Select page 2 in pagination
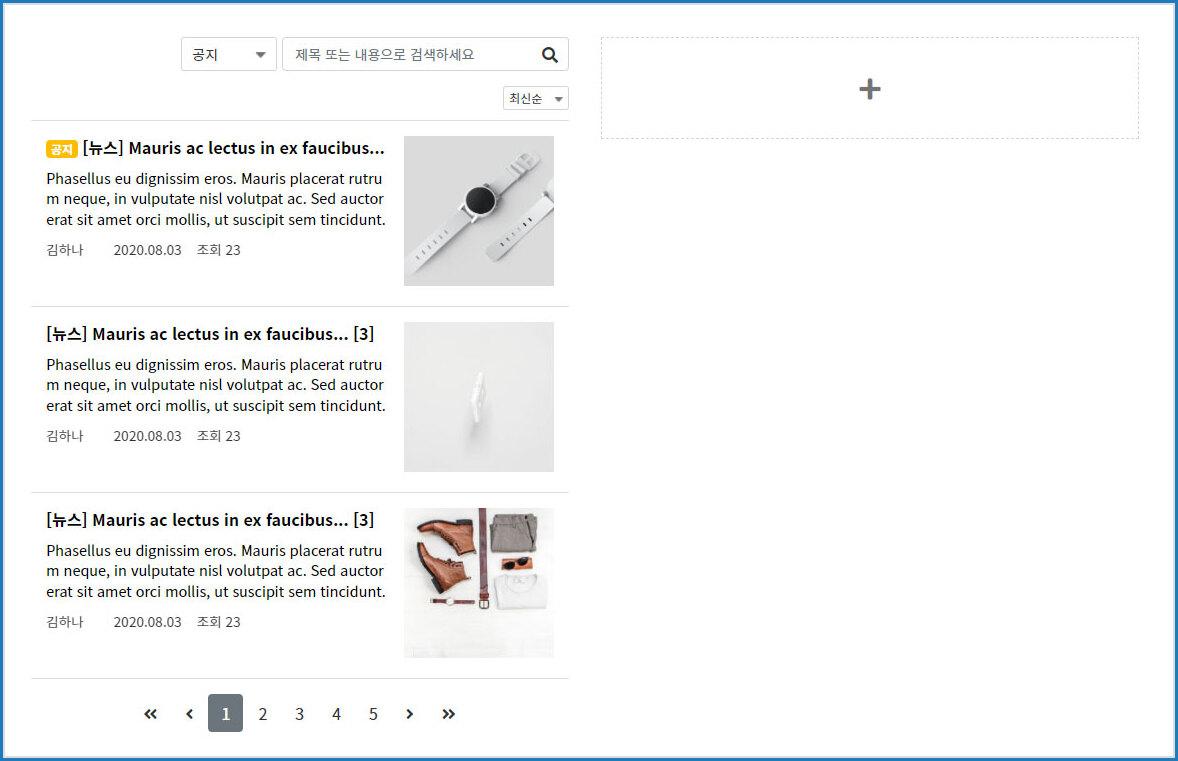1178x761 pixels. [263, 714]
